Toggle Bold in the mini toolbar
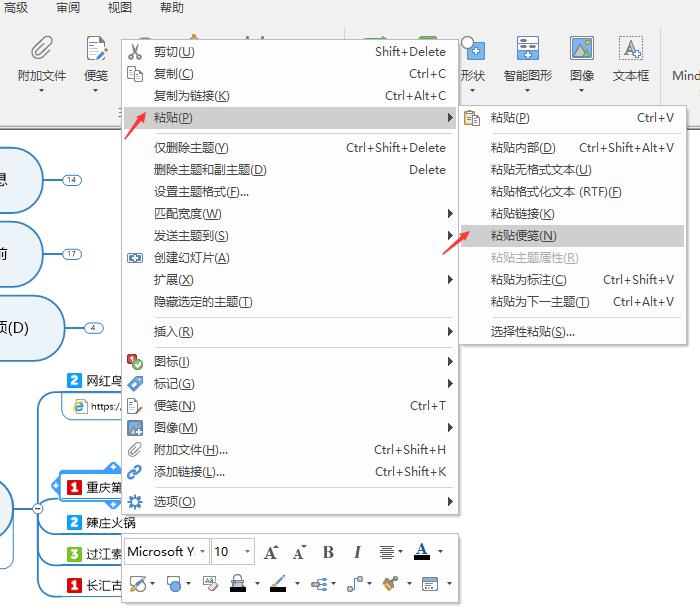This screenshot has height=616, width=700. pos(328,552)
